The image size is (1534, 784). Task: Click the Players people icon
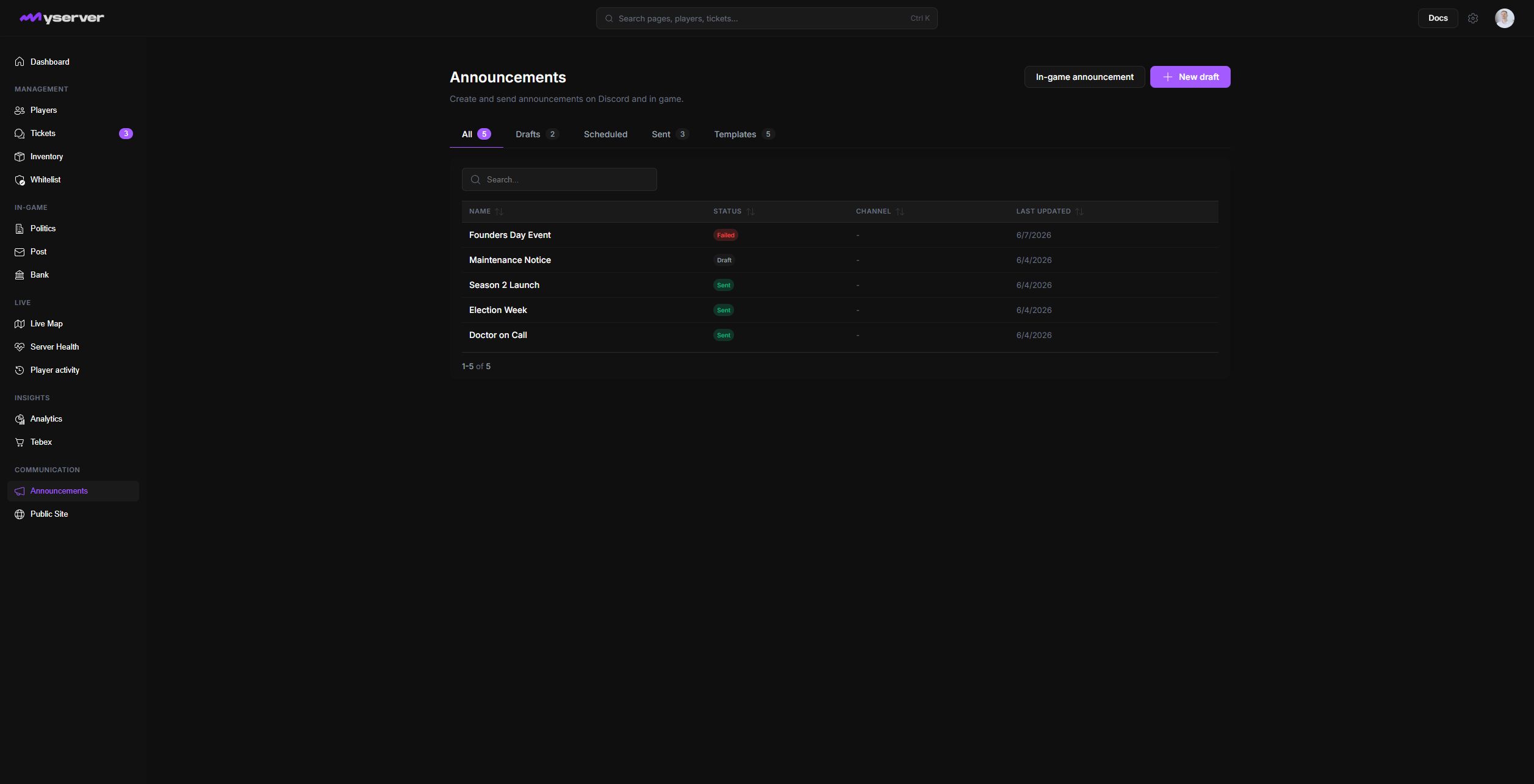20,110
